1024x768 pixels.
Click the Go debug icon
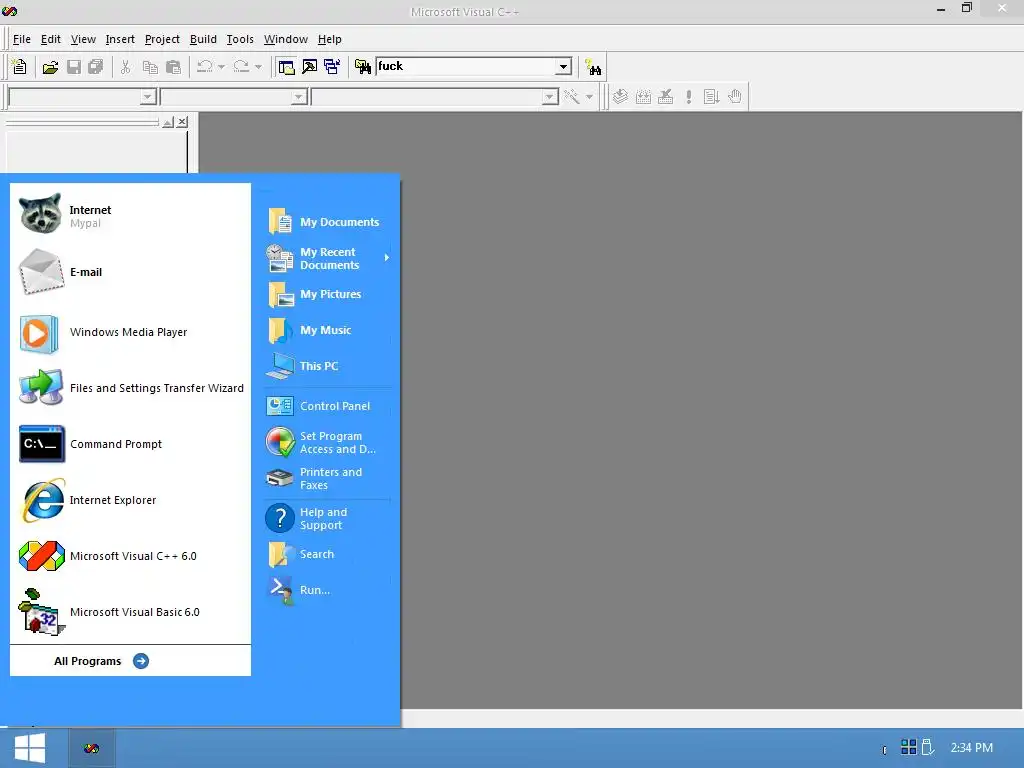tap(711, 97)
